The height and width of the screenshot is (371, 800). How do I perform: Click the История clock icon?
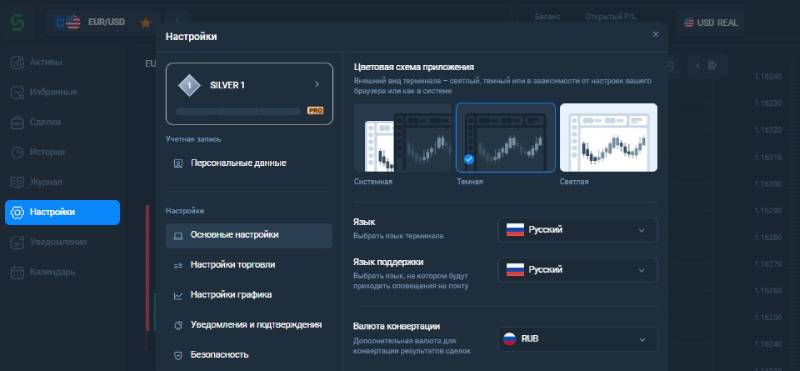point(17,153)
